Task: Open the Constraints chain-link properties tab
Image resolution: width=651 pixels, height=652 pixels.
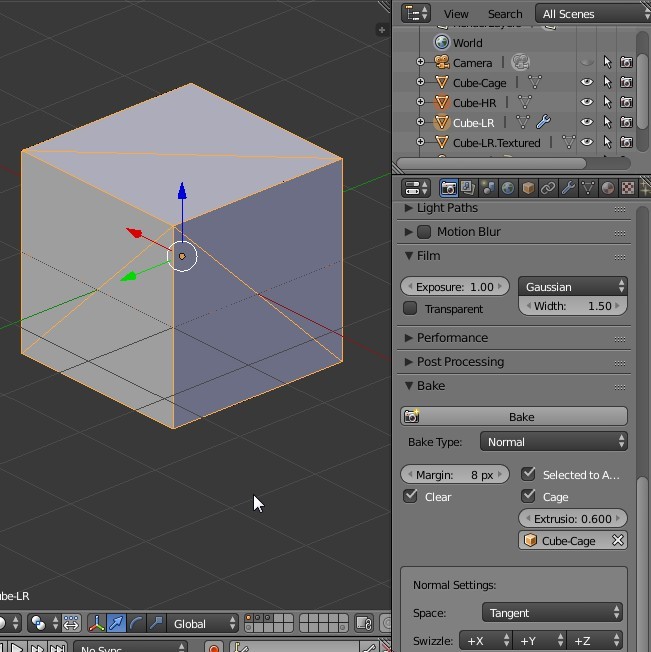Action: [x=548, y=188]
